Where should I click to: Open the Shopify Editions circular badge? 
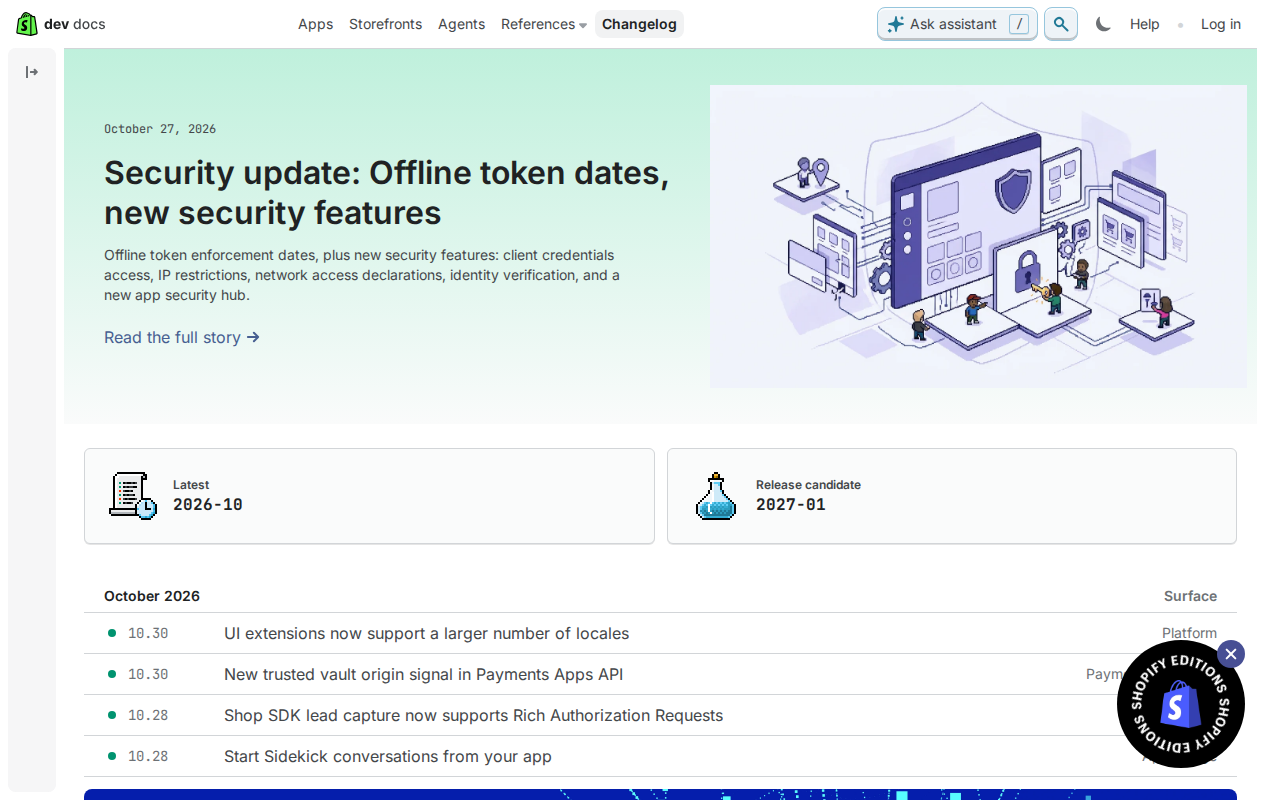pos(1180,705)
